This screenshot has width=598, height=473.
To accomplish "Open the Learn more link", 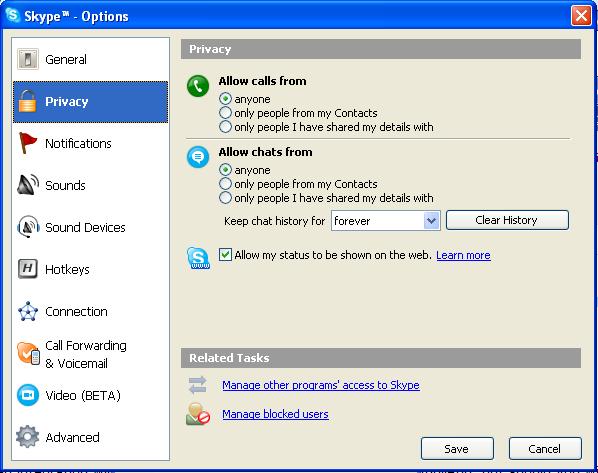I will coord(463,255).
